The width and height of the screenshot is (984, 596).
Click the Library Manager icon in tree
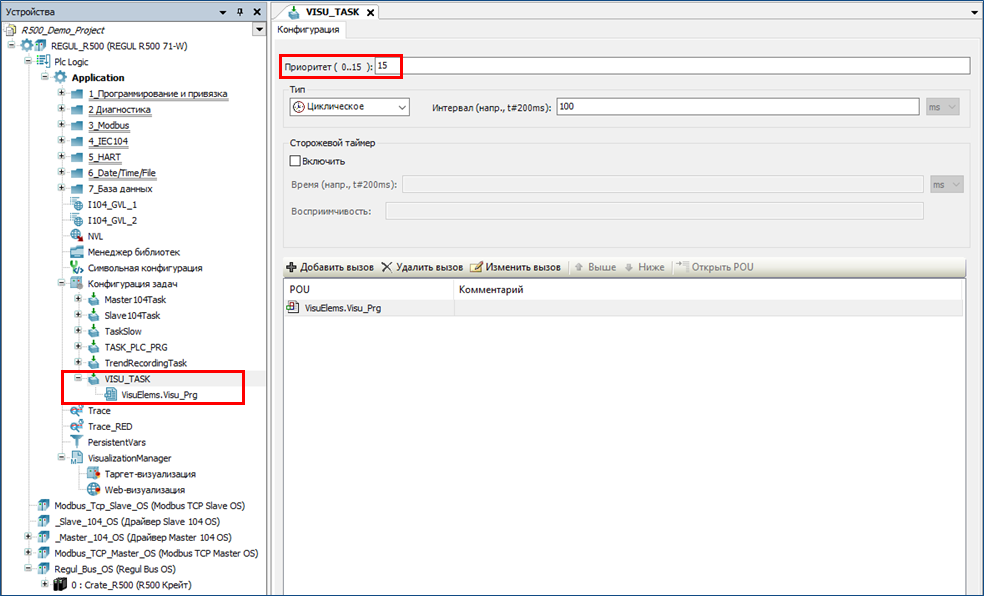pos(78,252)
